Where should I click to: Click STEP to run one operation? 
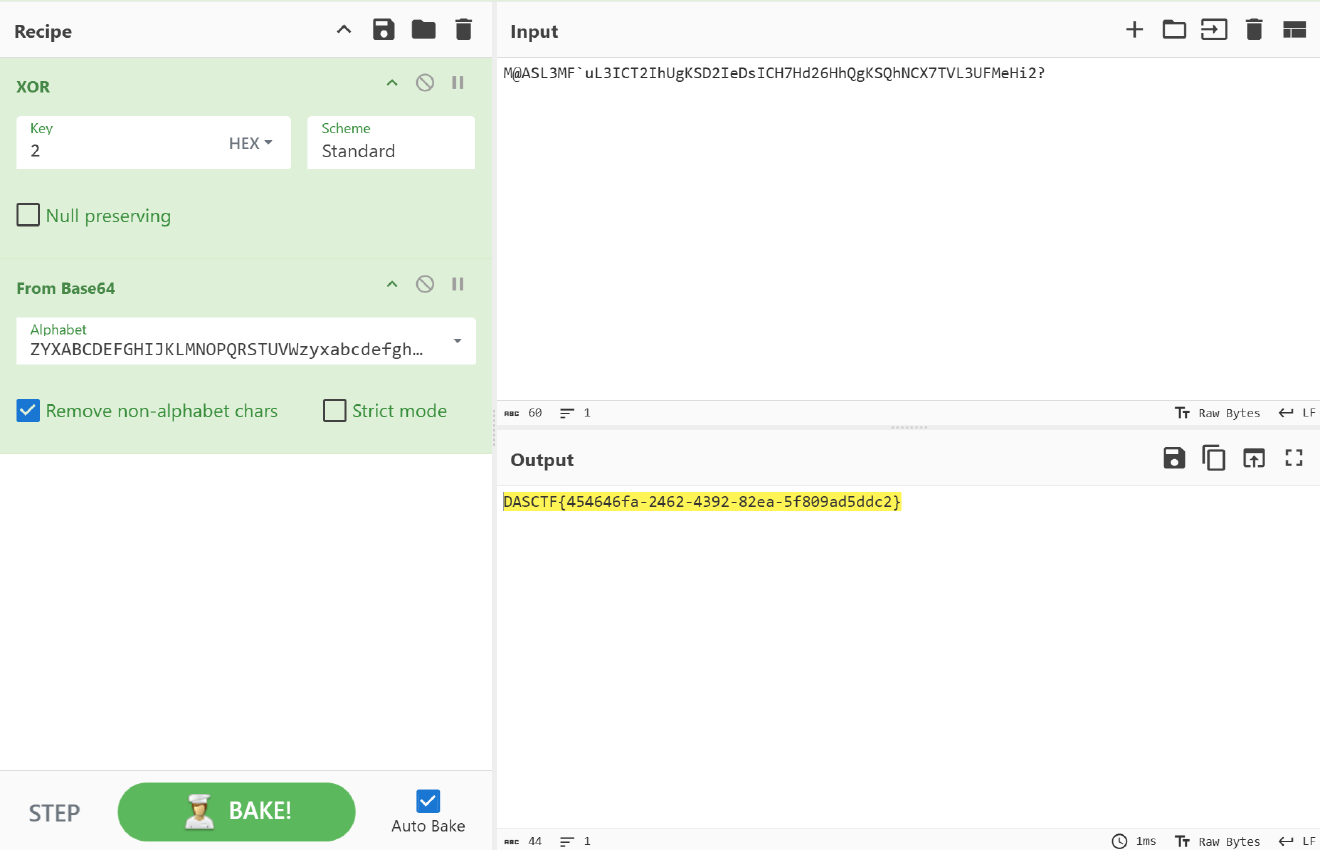click(53, 812)
